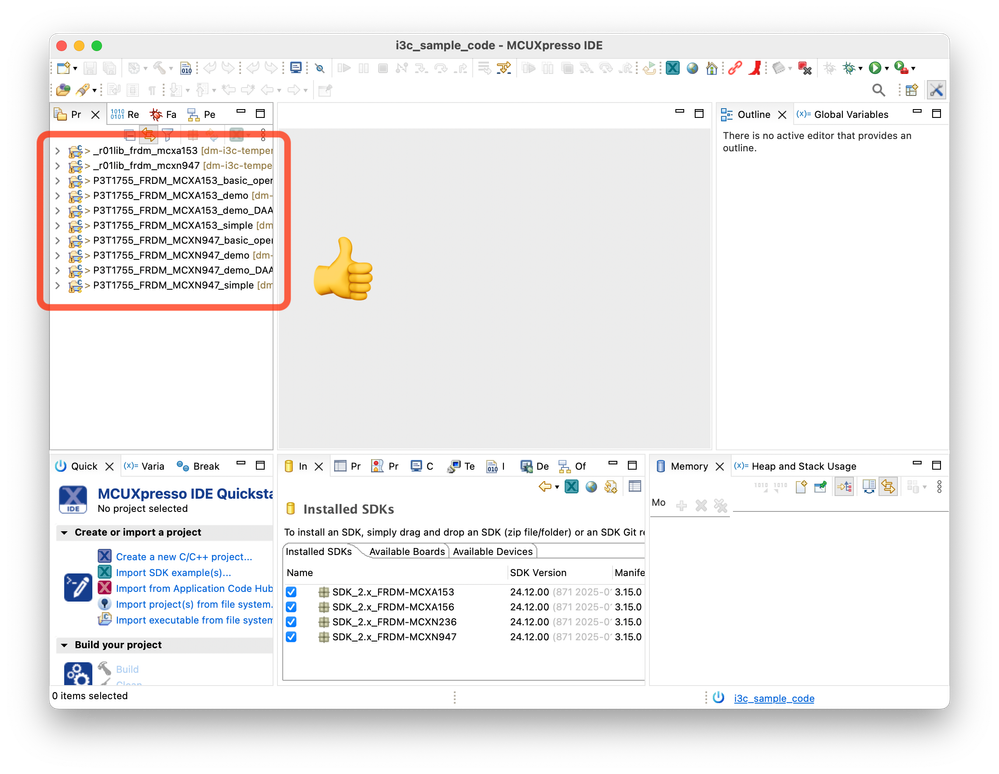Viewport: 999px width, 774px height.
Task: Click the Open Perspective icon
Action: coord(912,90)
